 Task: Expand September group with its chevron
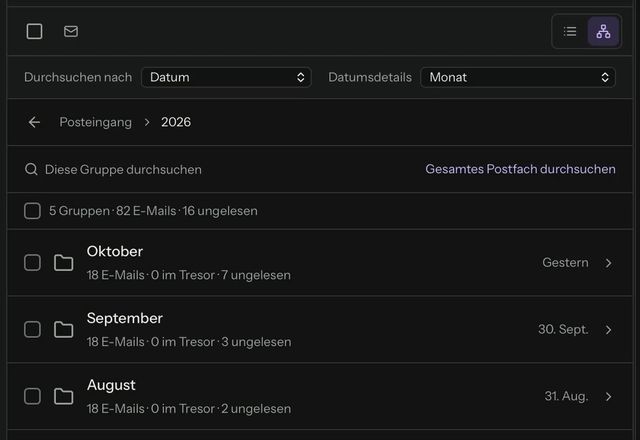[x=609, y=329]
